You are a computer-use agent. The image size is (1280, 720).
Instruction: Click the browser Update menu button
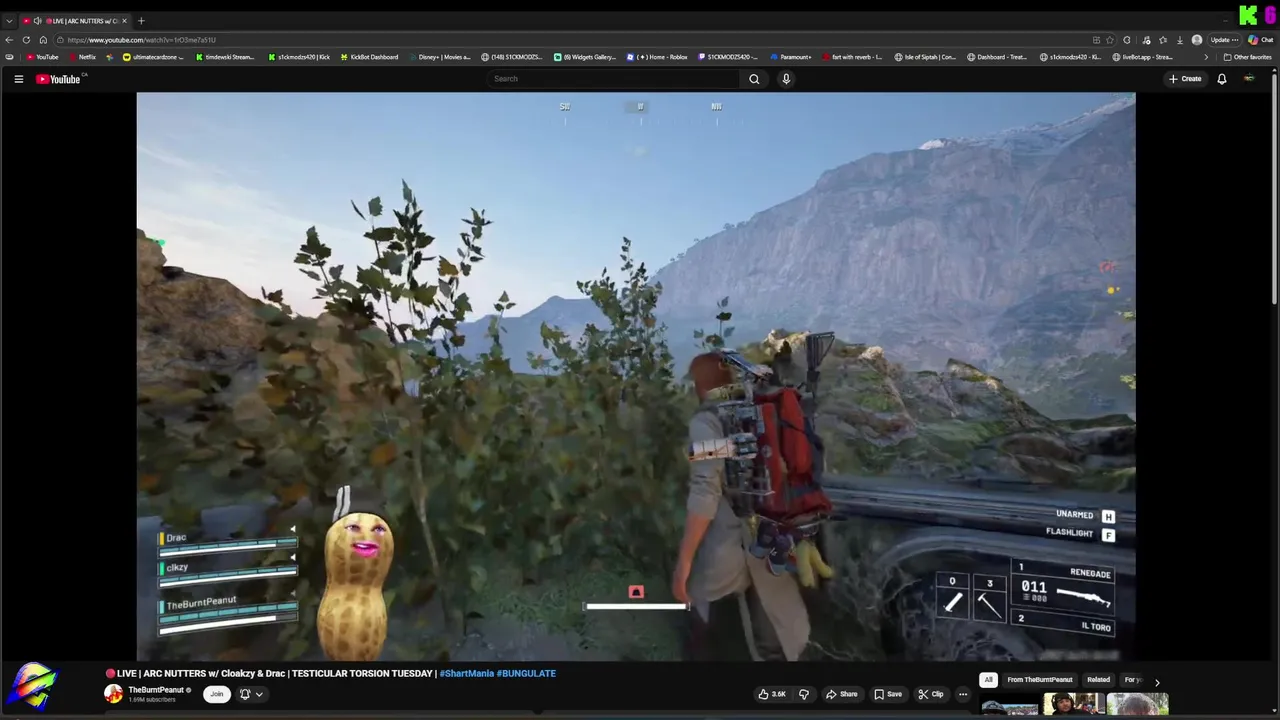pyautogui.click(x=1224, y=40)
